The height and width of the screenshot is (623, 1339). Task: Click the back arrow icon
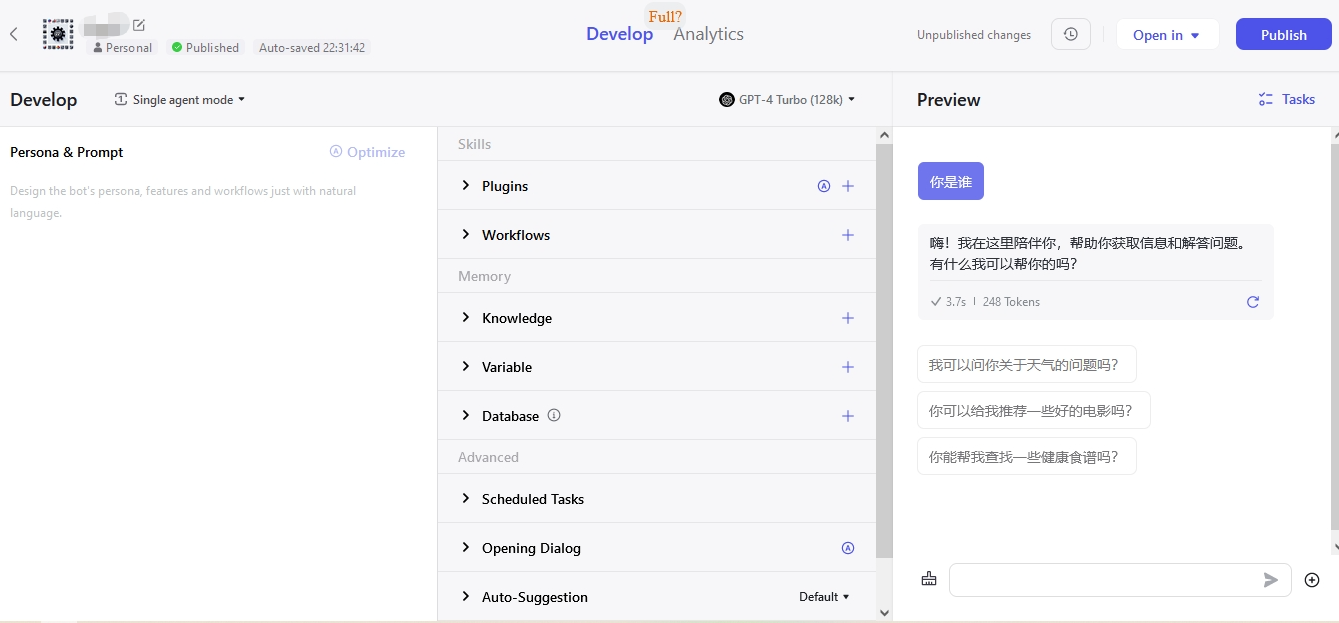(x=14, y=34)
